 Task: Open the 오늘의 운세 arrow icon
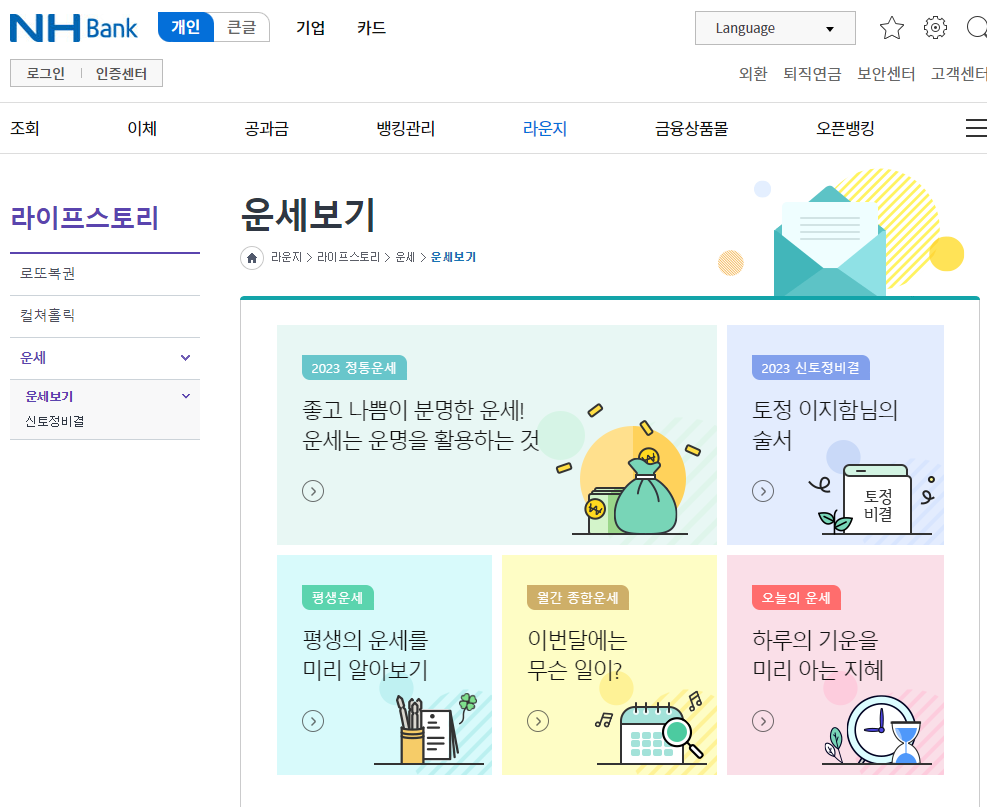[x=763, y=720]
